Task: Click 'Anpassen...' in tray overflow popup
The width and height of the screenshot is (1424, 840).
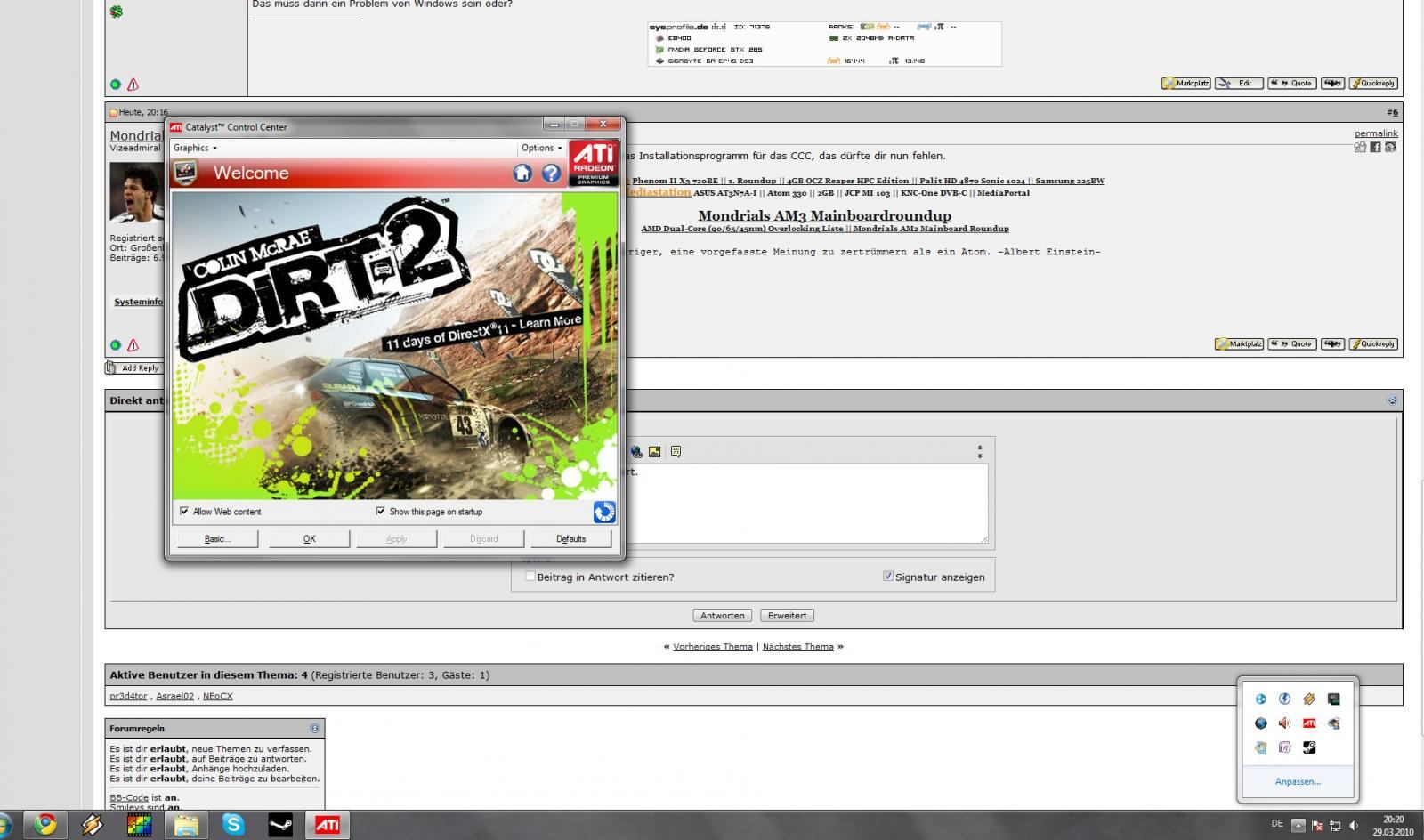Action: coord(1298,781)
